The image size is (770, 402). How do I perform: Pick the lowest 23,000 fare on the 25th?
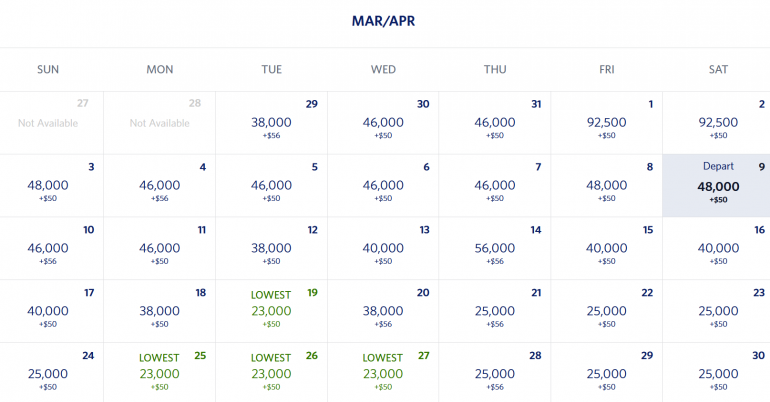(160, 373)
